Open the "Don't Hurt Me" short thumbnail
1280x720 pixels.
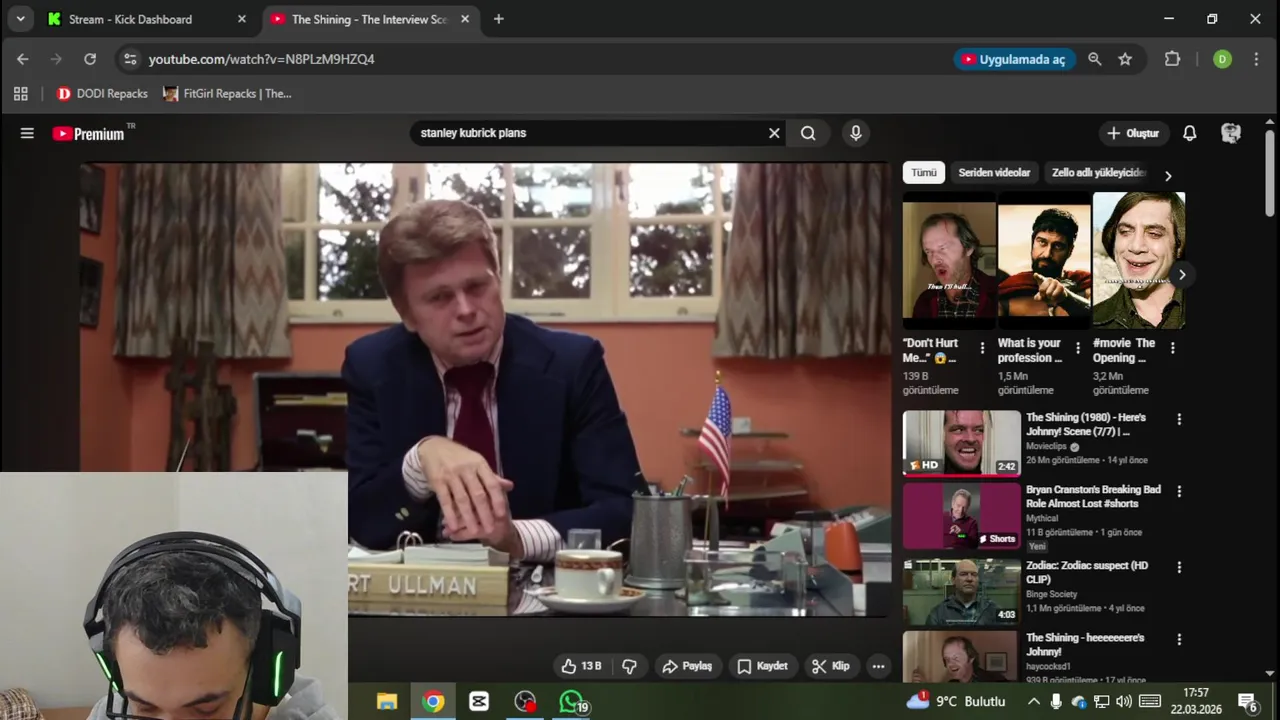[x=949, y=260]
